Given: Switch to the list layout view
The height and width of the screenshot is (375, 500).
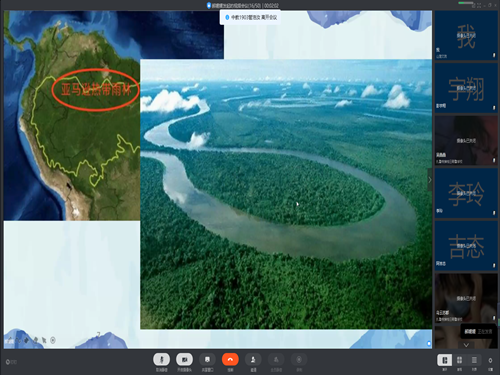Looking at the screenshot, I should [474, 360].
